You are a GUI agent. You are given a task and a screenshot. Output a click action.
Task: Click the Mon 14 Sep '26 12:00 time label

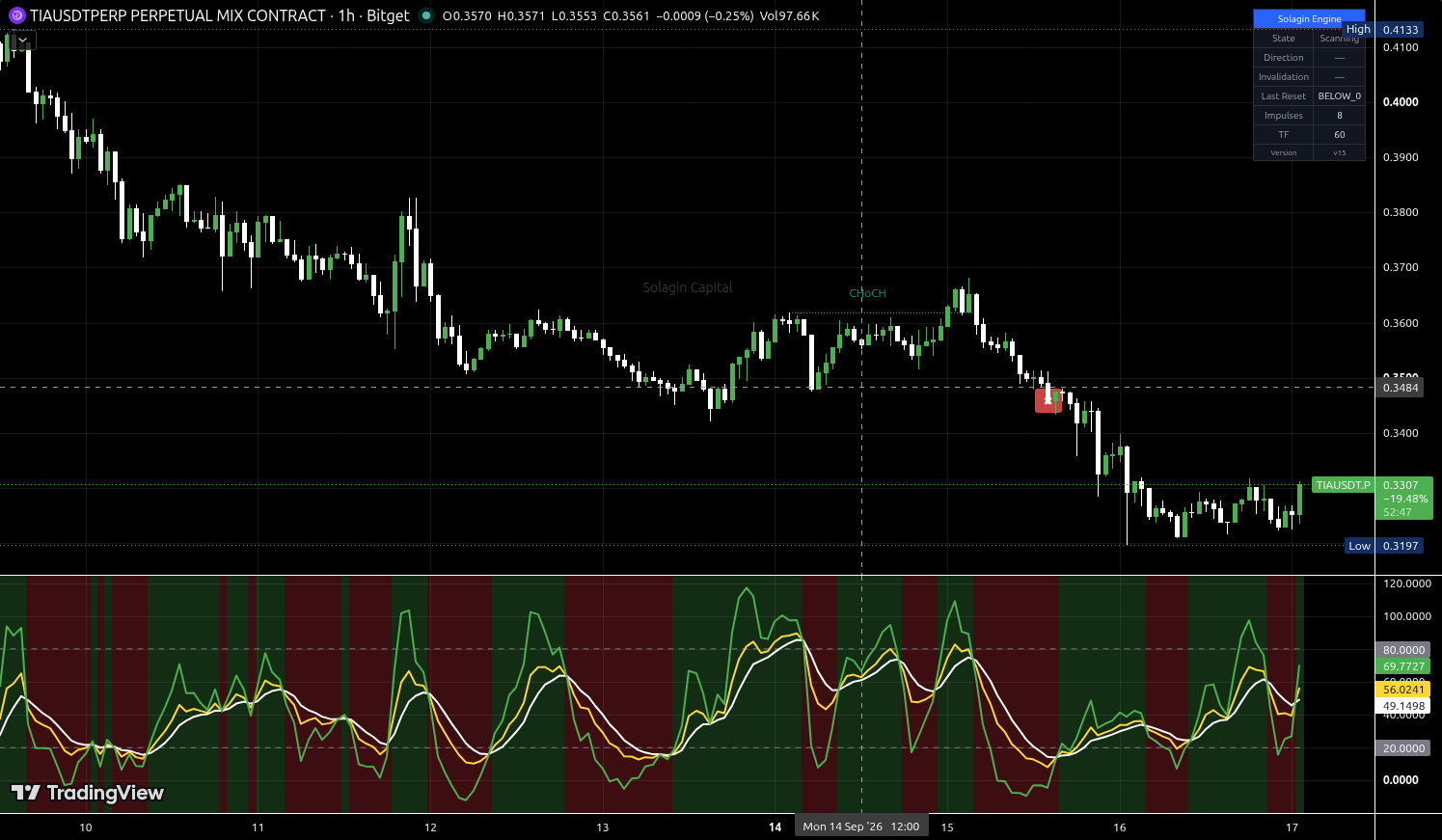click(x=861, y=826)
